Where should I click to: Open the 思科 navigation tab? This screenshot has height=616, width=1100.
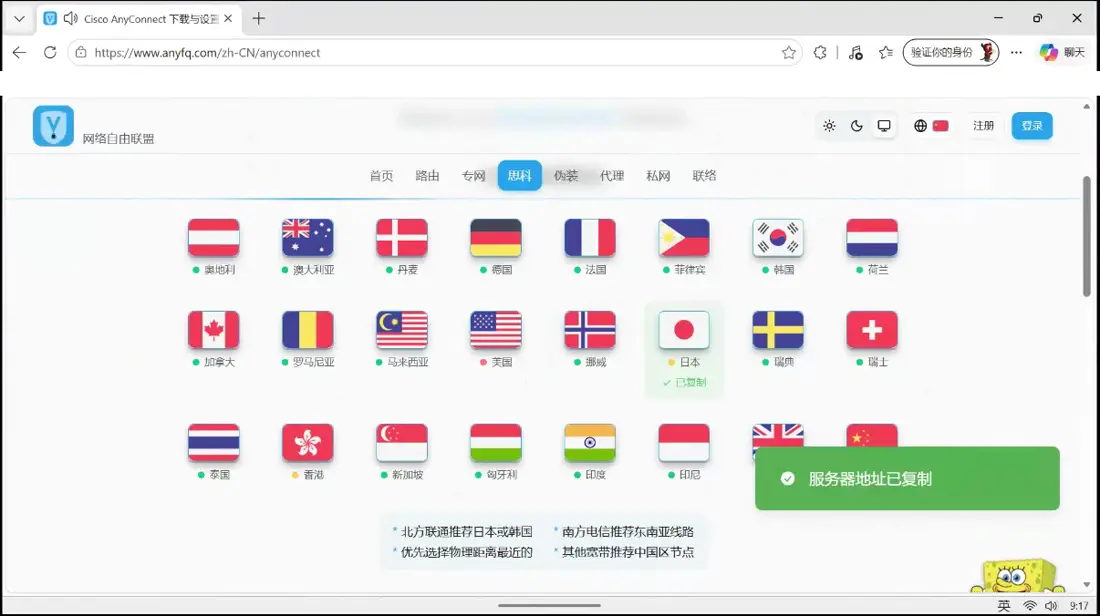click(x=520, y=175)
